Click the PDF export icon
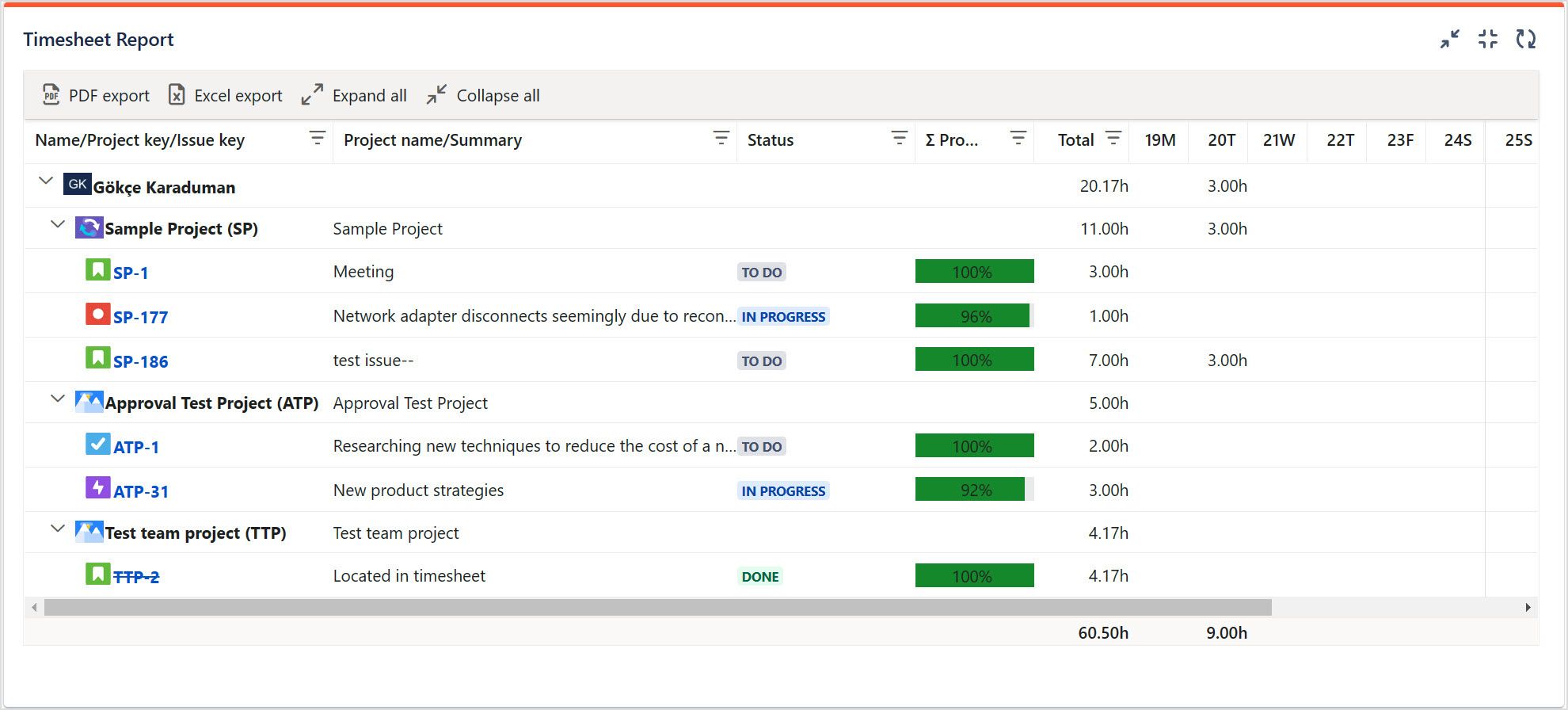Viewport: 1568px width, 710px height. pos(51,95)
